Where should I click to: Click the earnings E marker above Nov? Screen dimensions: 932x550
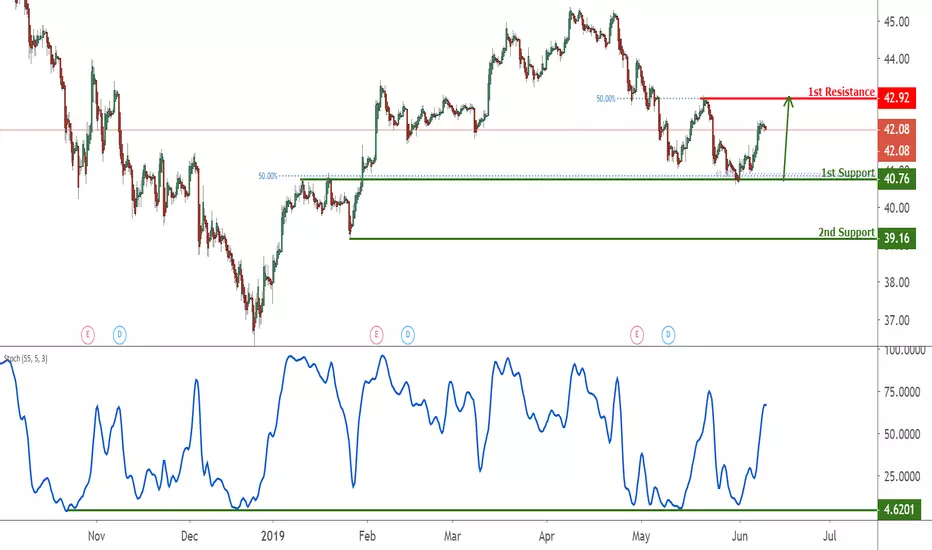87,335
